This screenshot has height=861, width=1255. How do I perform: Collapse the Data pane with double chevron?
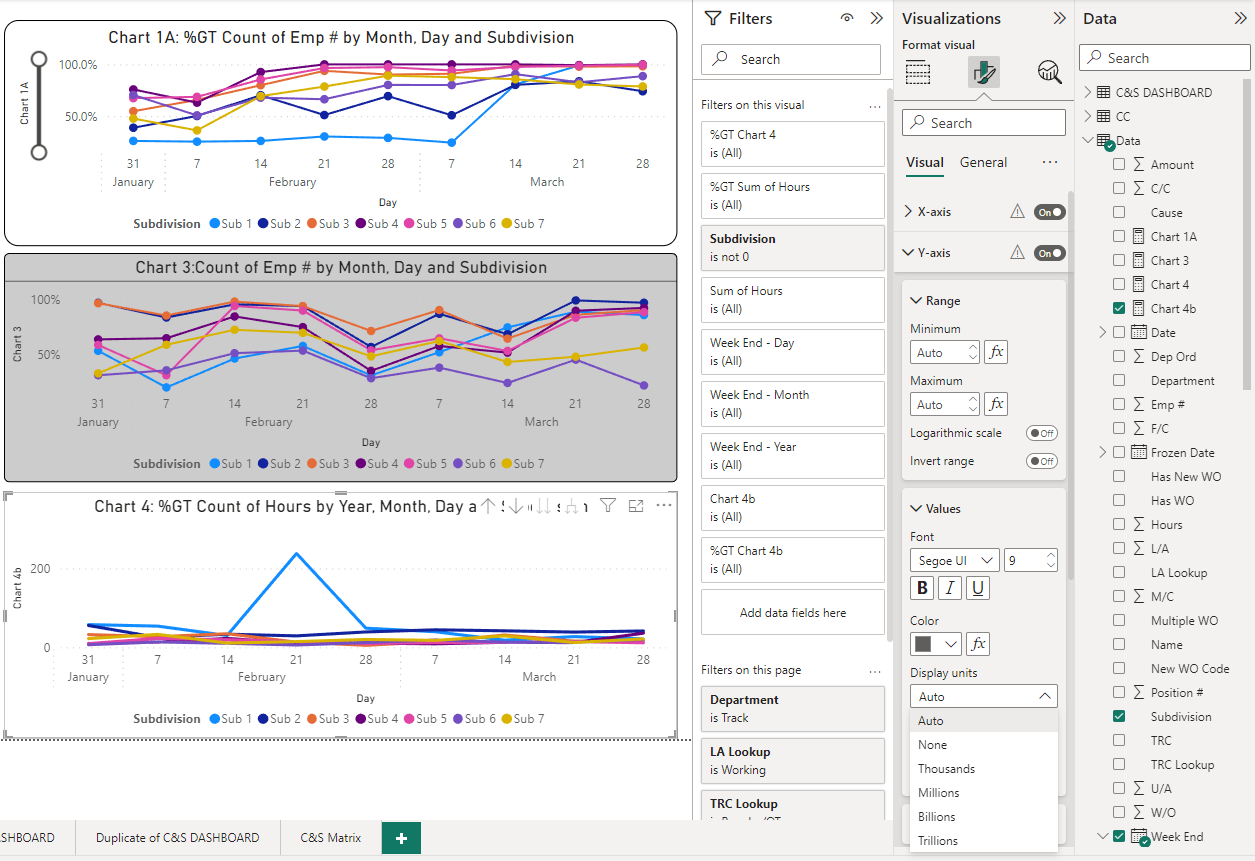point(1241,18)
